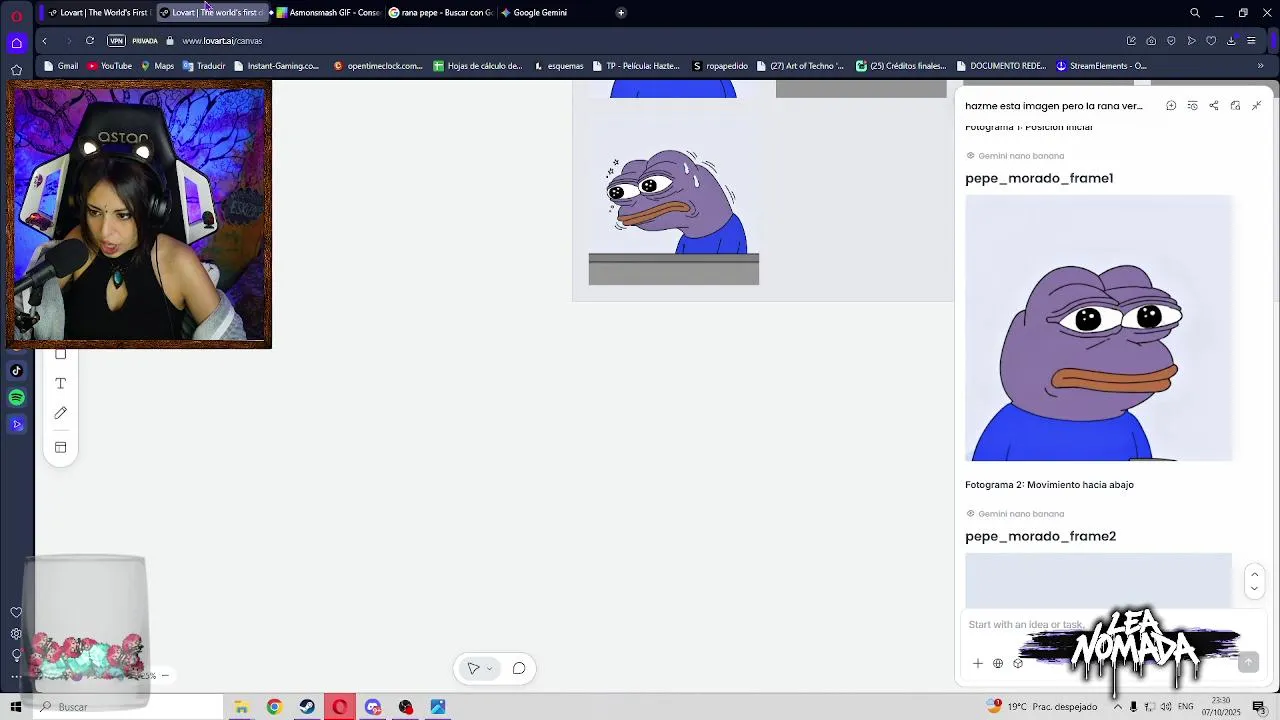Image resolution: width=1280 pixels, height=720 pixels.
Task: Expand bookmarks overflow chevron
Action: 1260,66
